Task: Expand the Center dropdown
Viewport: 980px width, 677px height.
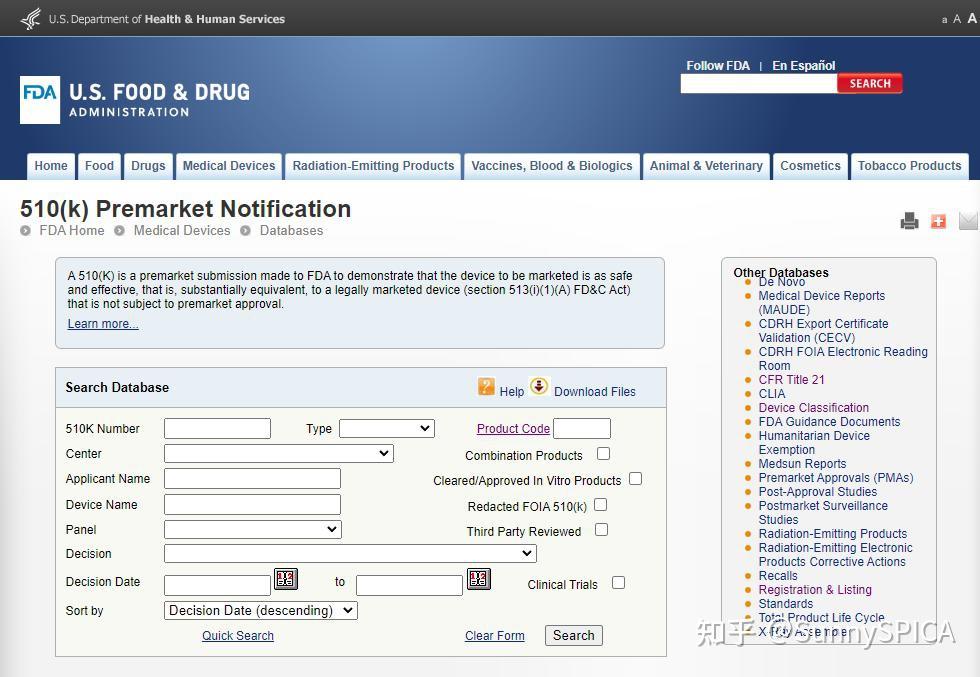Action: tap(279, 453)
